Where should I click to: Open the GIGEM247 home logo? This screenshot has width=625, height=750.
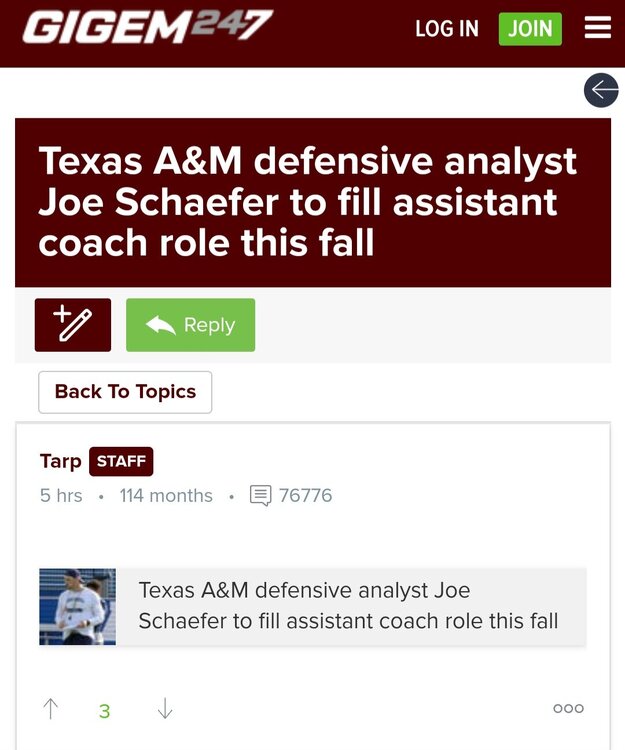147,27
